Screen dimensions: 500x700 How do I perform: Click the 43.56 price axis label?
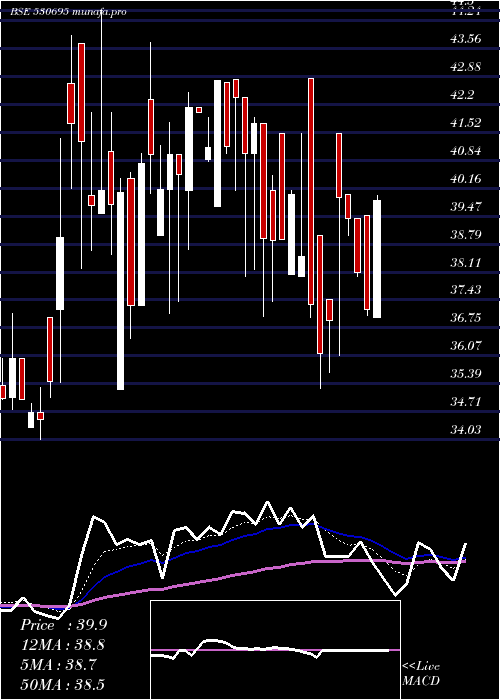466,39
